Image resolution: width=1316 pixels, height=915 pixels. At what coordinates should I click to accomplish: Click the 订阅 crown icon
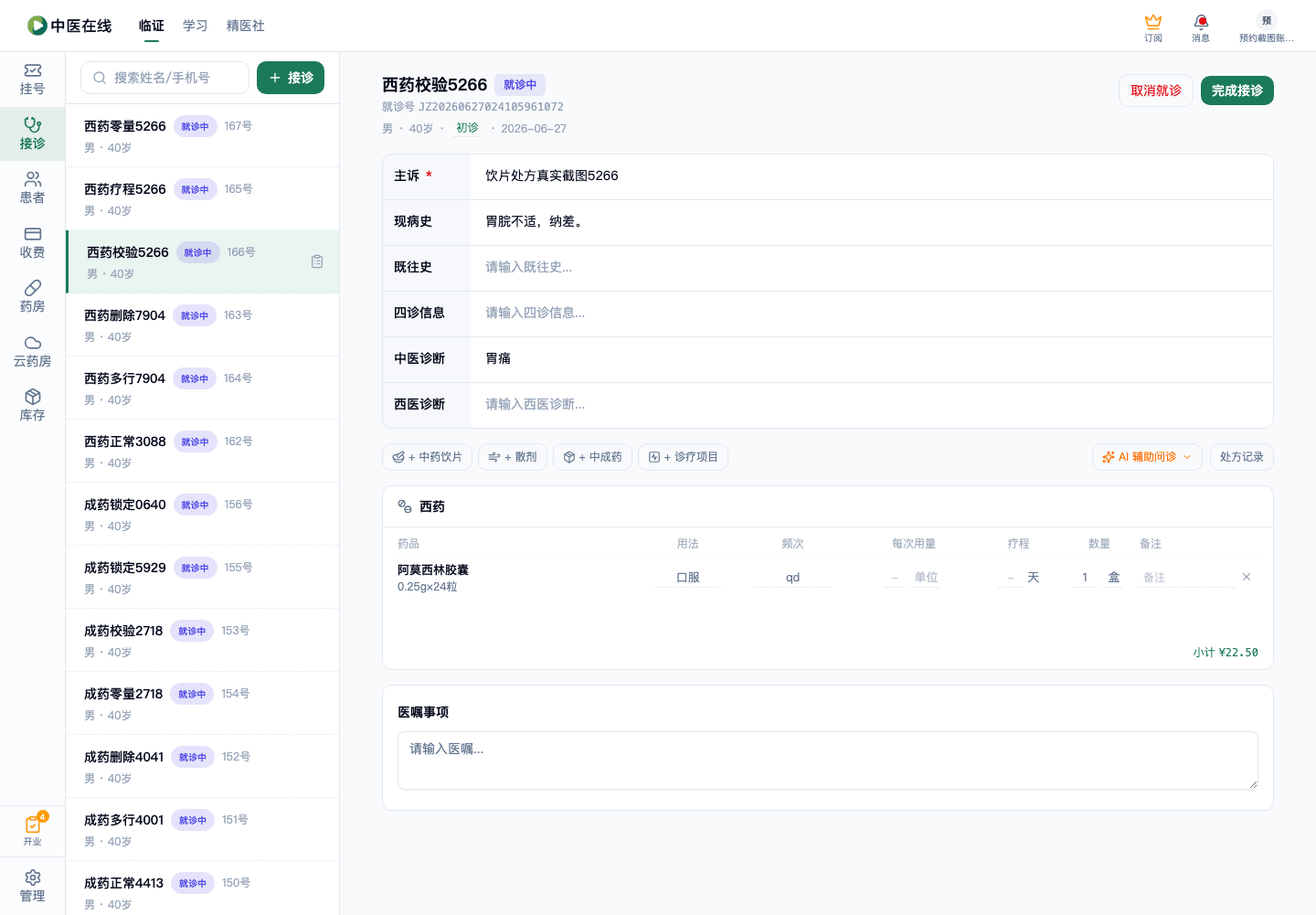1153,27
